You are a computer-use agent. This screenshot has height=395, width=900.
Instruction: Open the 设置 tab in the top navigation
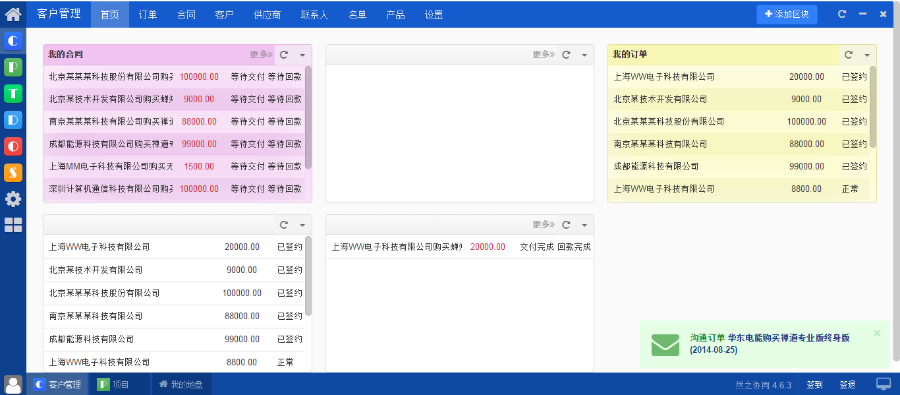(x=433, y=14)
